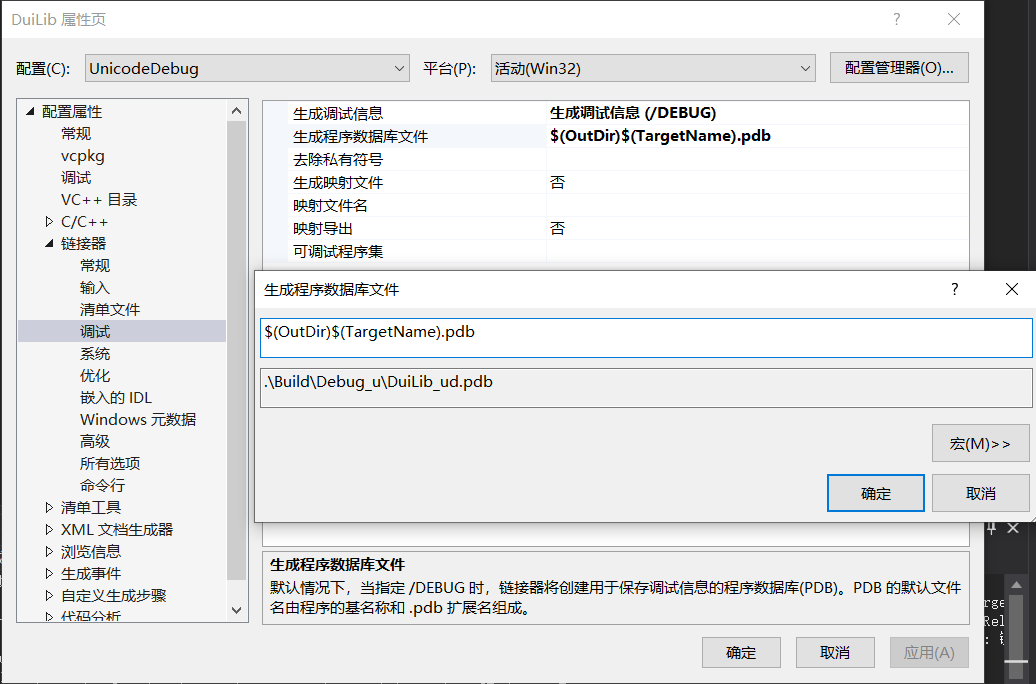Viewport: 1036px width, 684px height.
Task: Confirm with 确定 in 生成程序数据库文件 dialog
Action: tap(875, 493)
